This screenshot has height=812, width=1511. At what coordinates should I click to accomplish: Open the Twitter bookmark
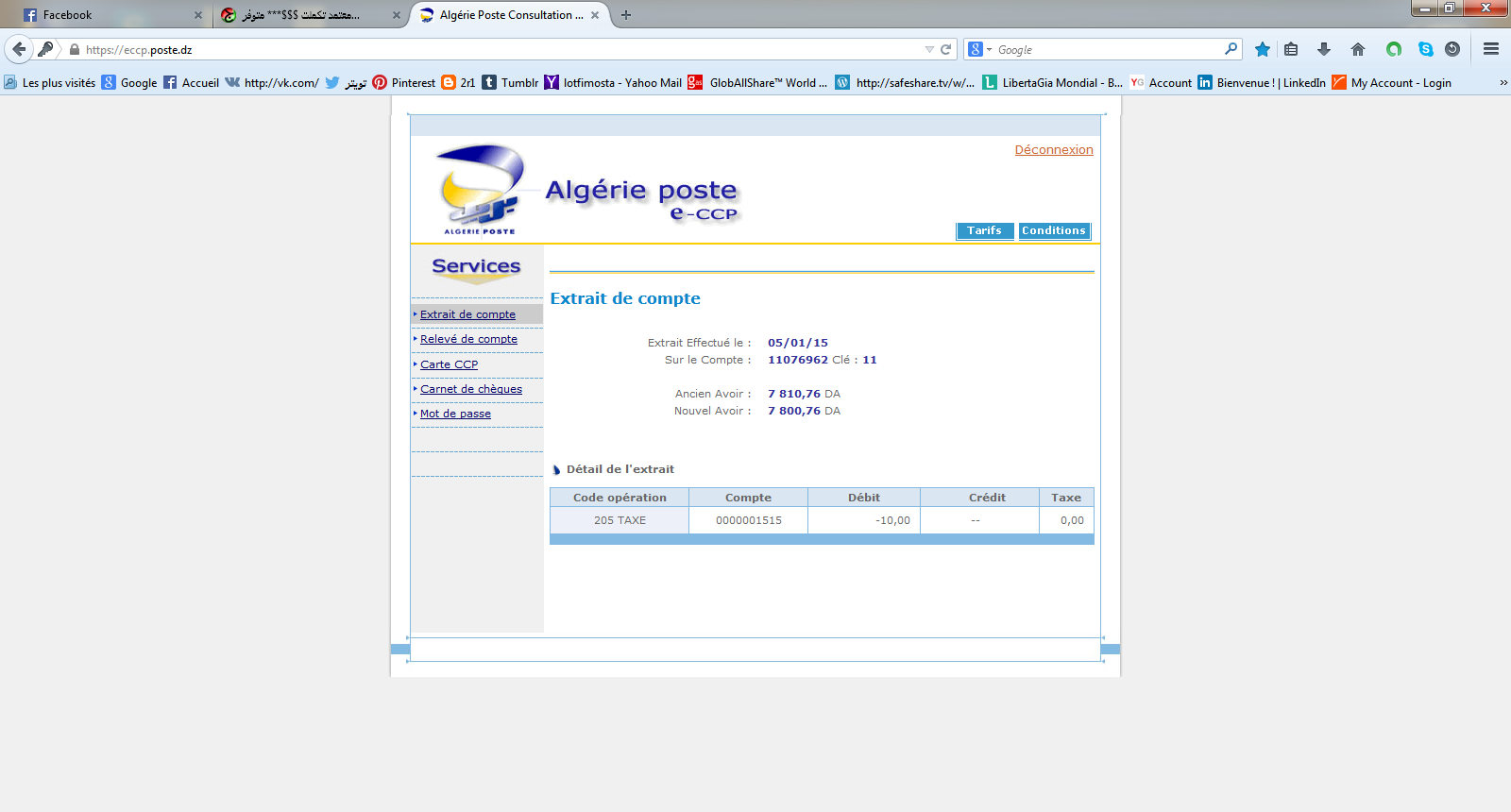click(x=346, y=83)
